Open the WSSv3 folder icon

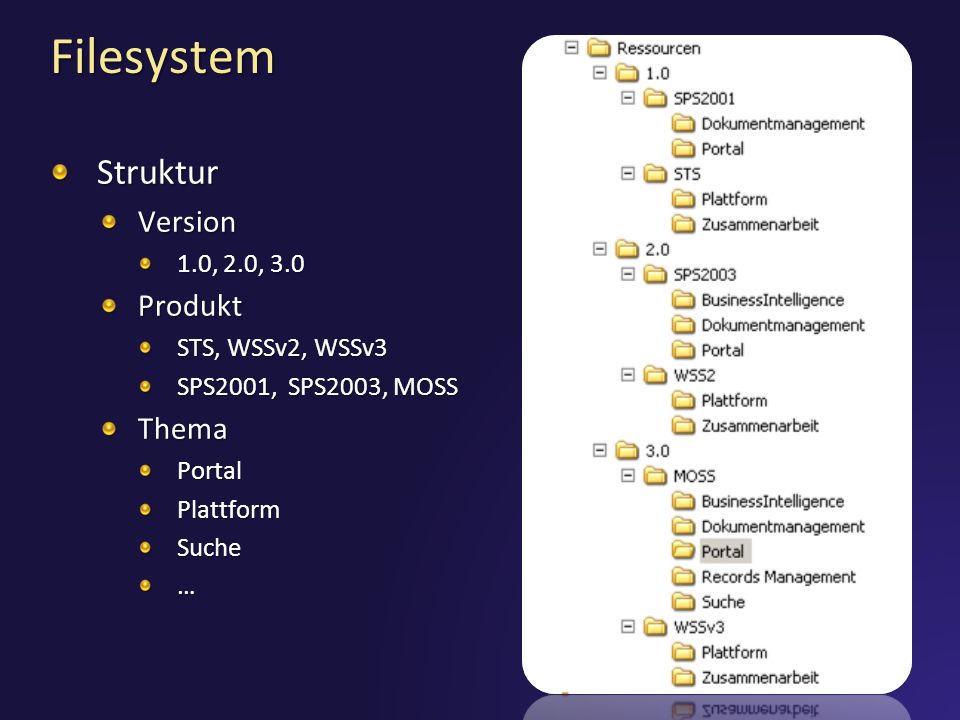click(x=655, y=626)
